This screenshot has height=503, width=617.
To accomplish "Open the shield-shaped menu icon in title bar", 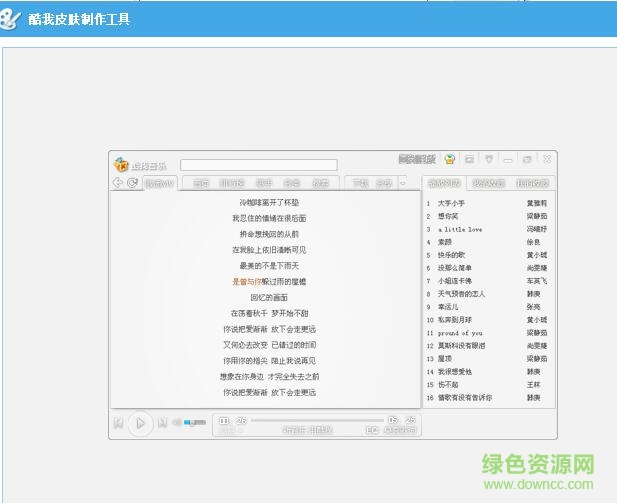I will [x=489, y=159].
